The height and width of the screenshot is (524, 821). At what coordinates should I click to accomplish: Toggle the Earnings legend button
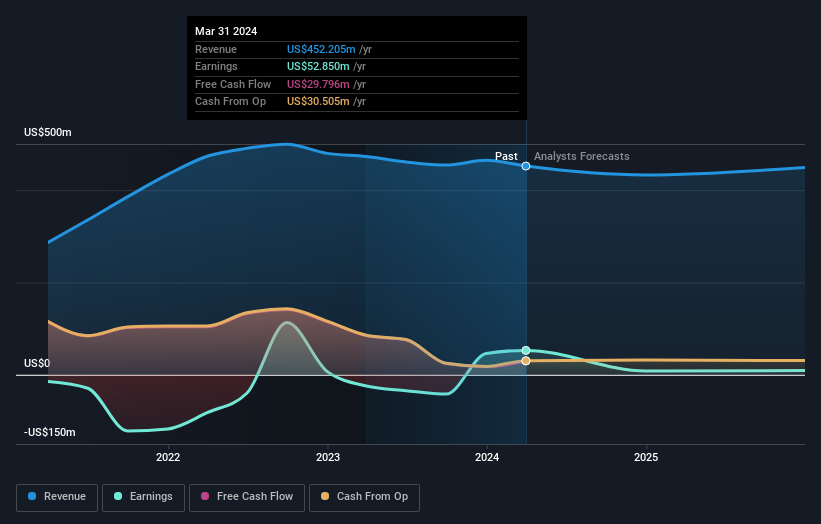click(x=143, y=497)
